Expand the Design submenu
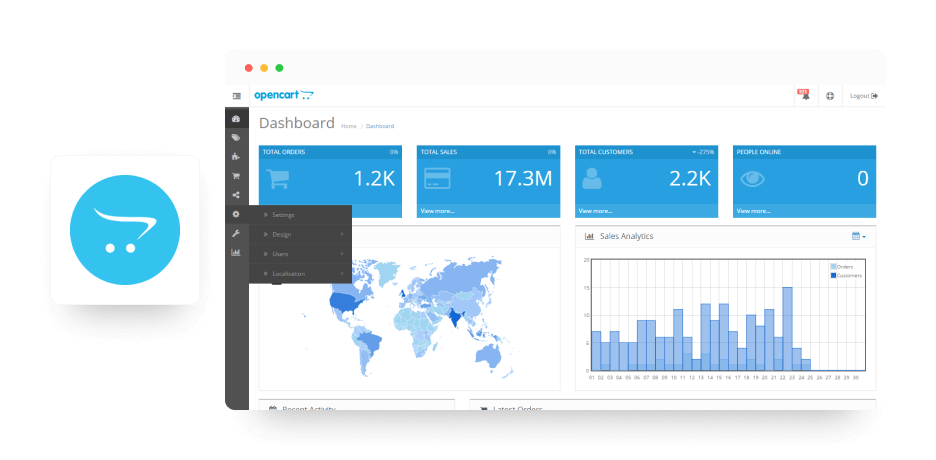Viewport: 936px width, 460px height. click(300, 234)
